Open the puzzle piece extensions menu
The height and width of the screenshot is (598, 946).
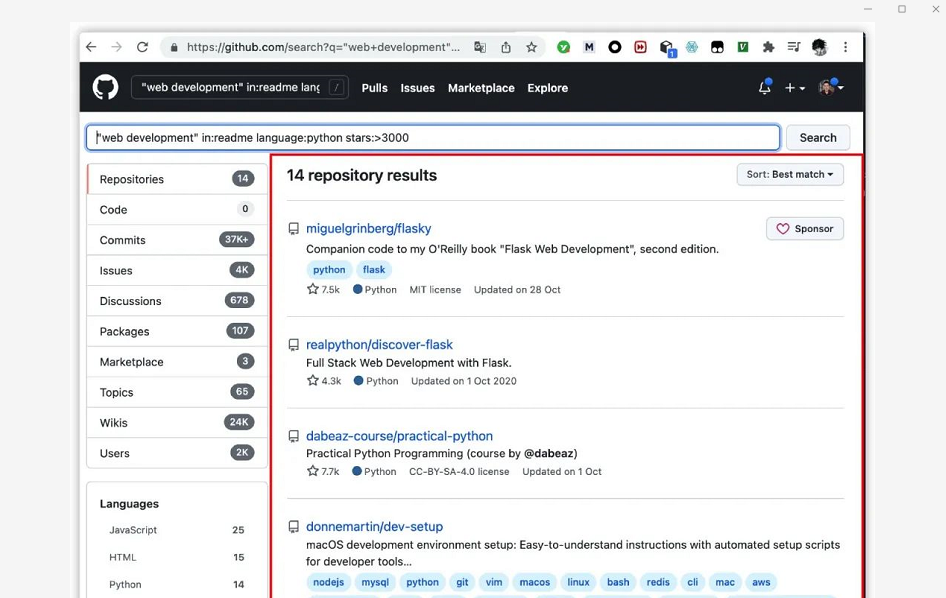[x=768, y=47]
